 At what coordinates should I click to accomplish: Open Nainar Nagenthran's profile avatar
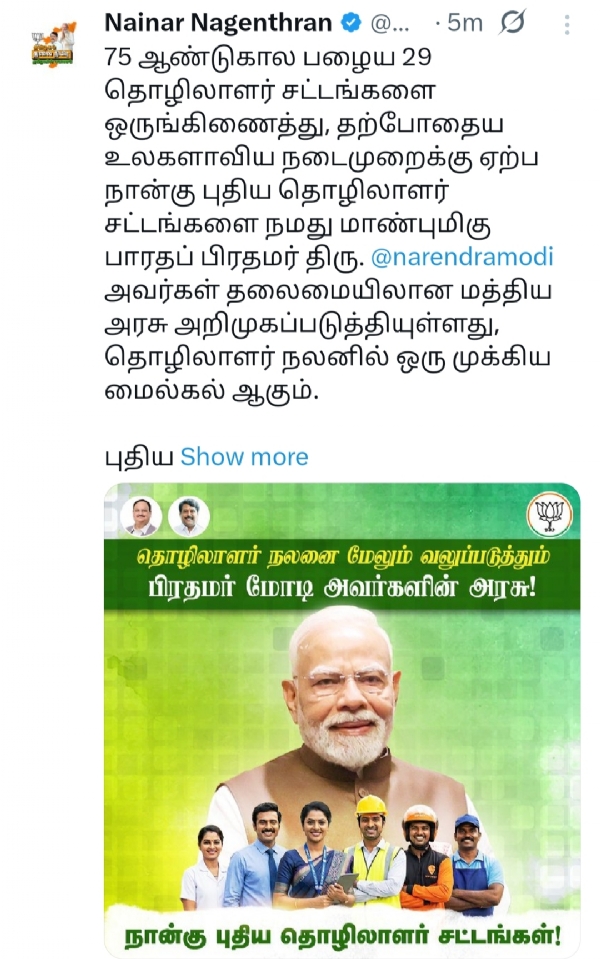pos(53,45)
